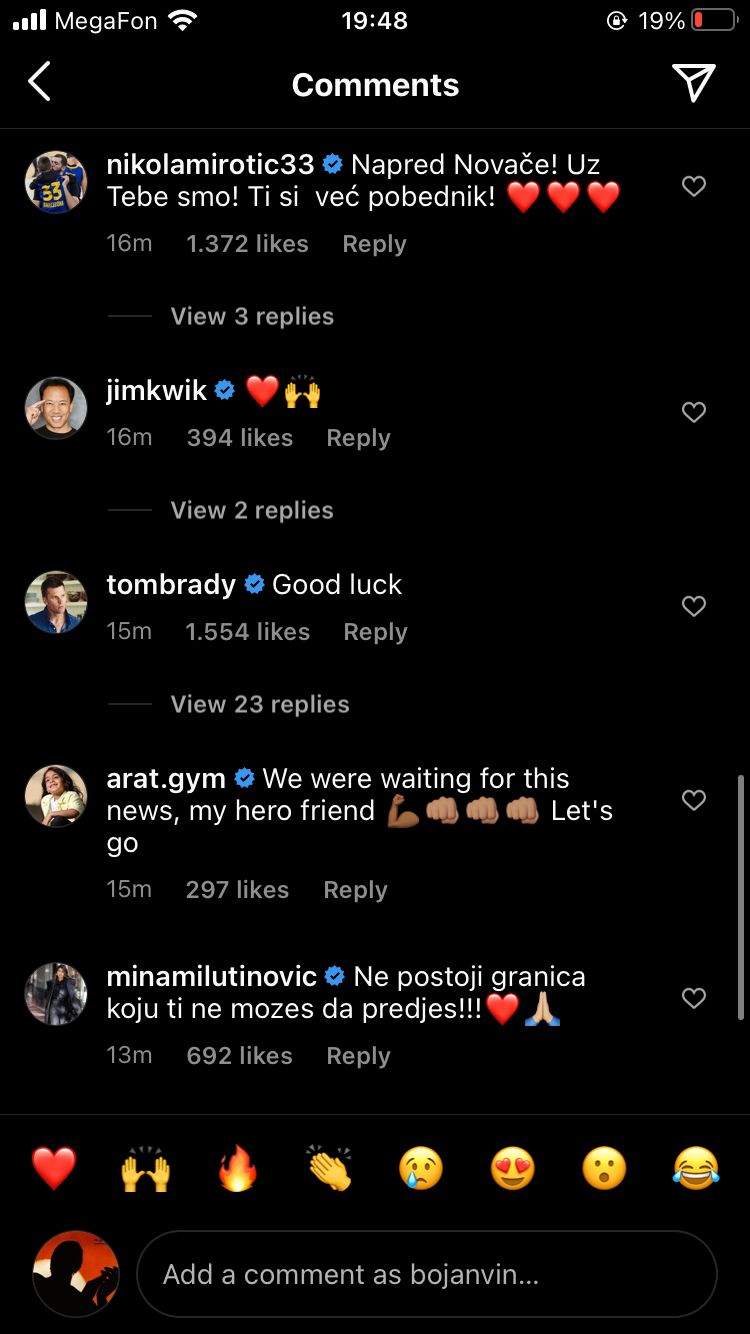Click the Add a comment input field
This screenshot has height=1334, width=750.
(427, 1274)
